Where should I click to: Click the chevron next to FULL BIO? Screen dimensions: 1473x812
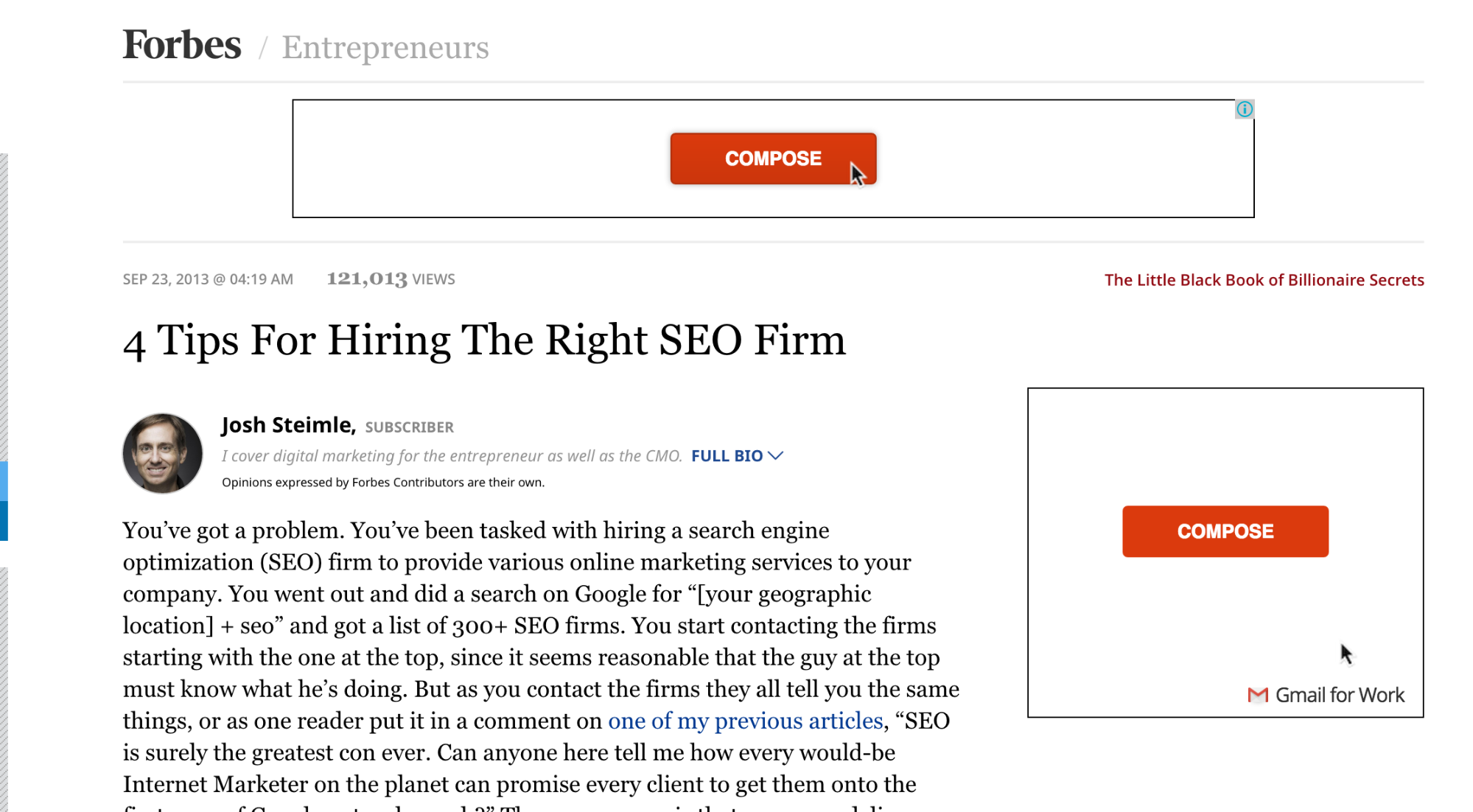[775, 456]
